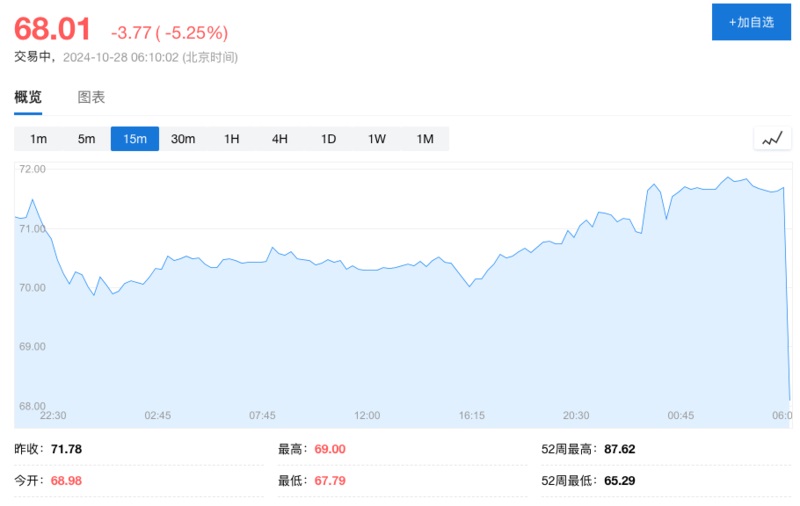Switch to the 概览 tab
Image resolution: width=800 pixels, height=506 pixels.
(x=28, y=97)
